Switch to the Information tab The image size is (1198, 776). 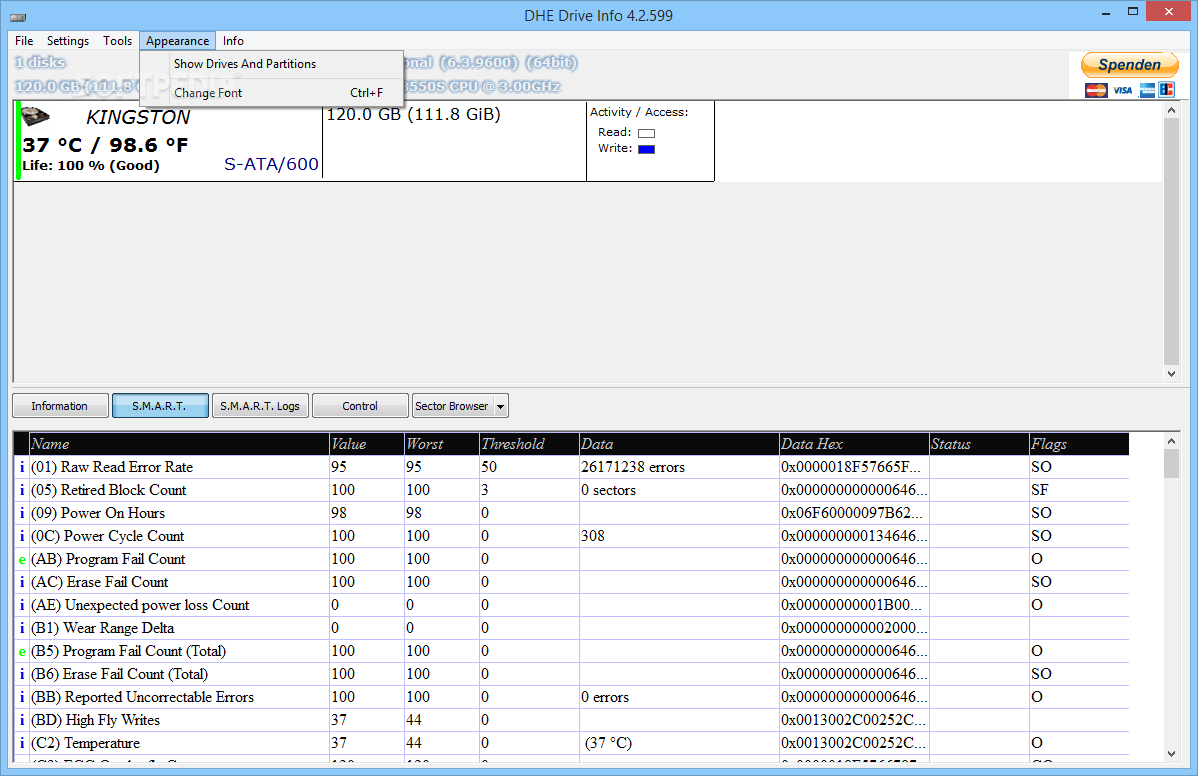pyautogui.click(x=60, y=406)
